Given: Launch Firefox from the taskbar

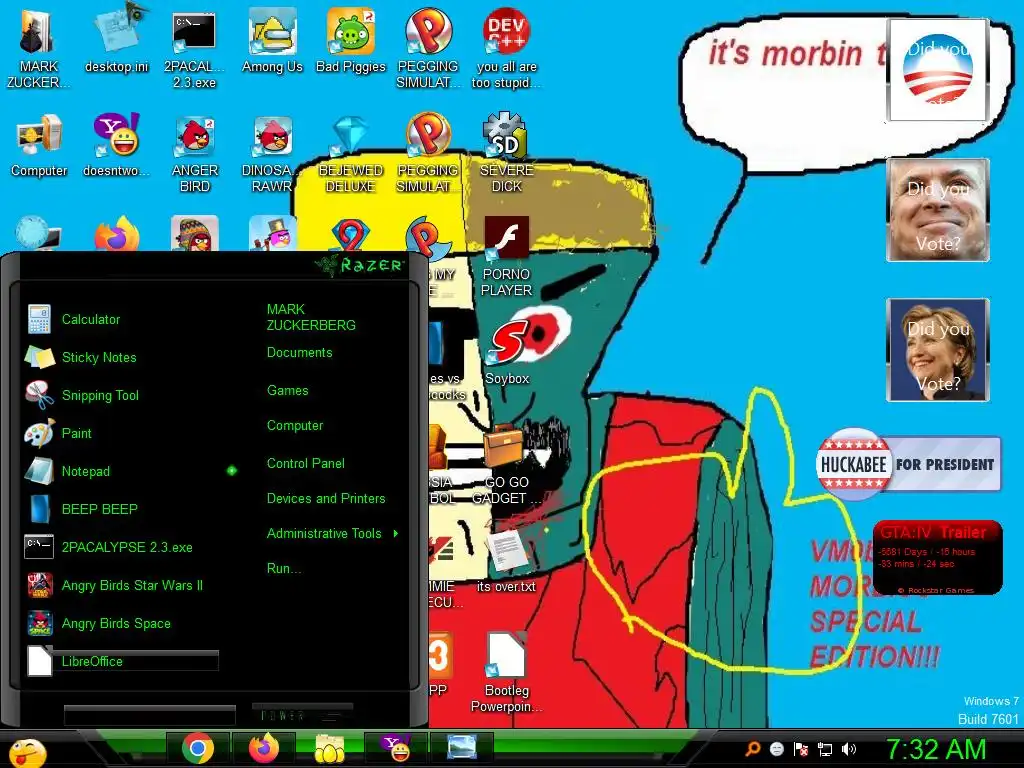Looking at the screenshot, I should [x=263, y=748].
